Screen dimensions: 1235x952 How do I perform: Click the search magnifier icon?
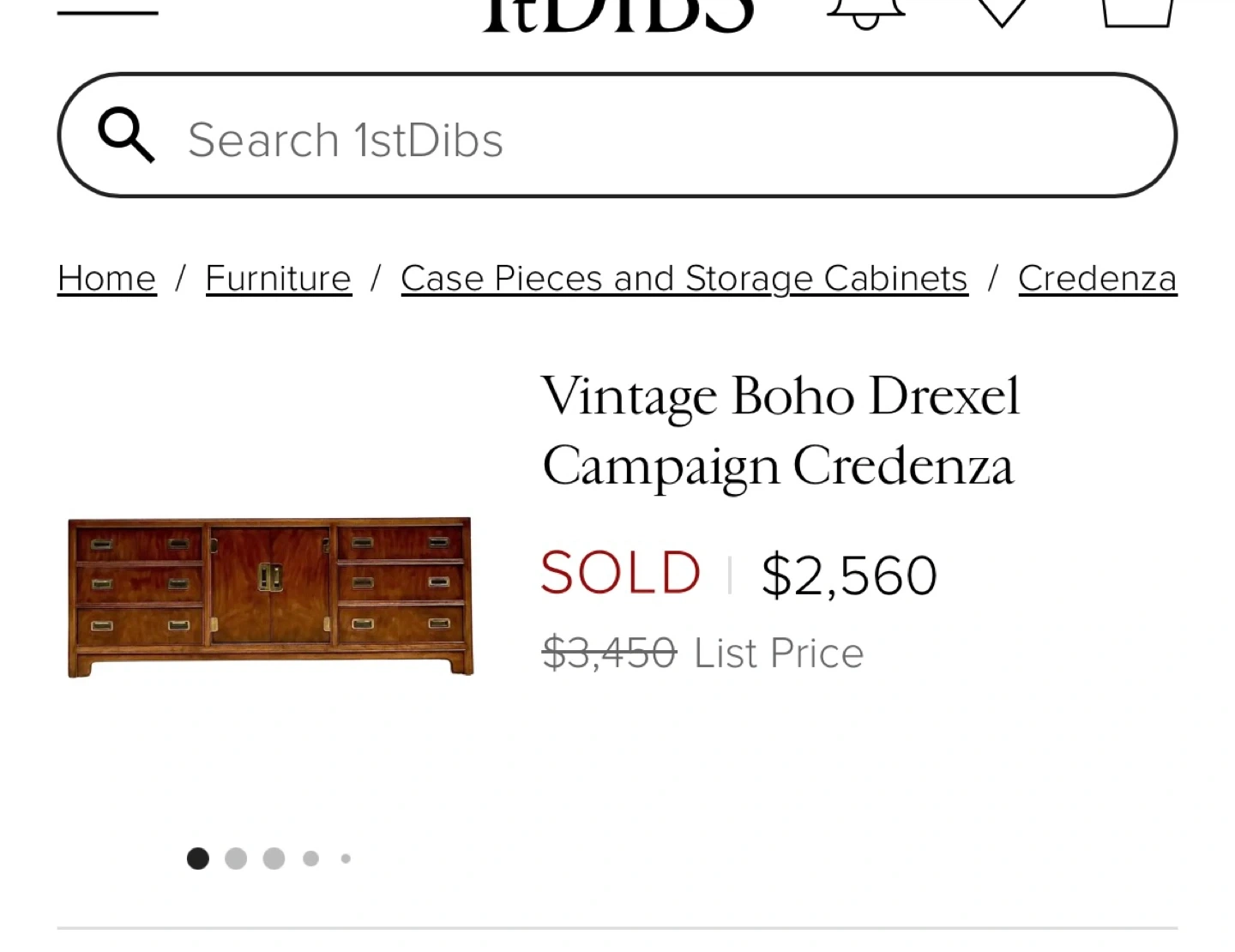click(x=126, y=136)
